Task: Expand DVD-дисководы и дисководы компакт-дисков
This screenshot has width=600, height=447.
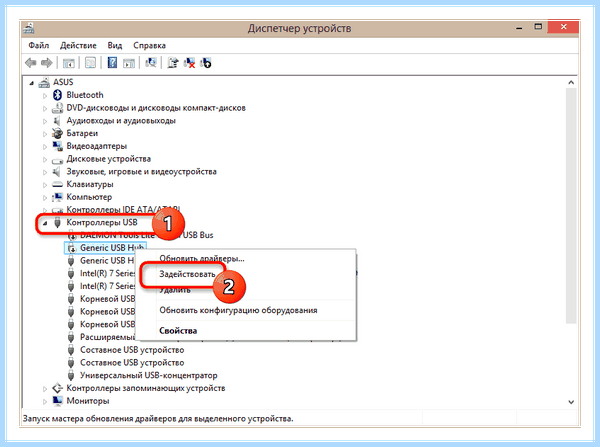Action: (45, 109)
